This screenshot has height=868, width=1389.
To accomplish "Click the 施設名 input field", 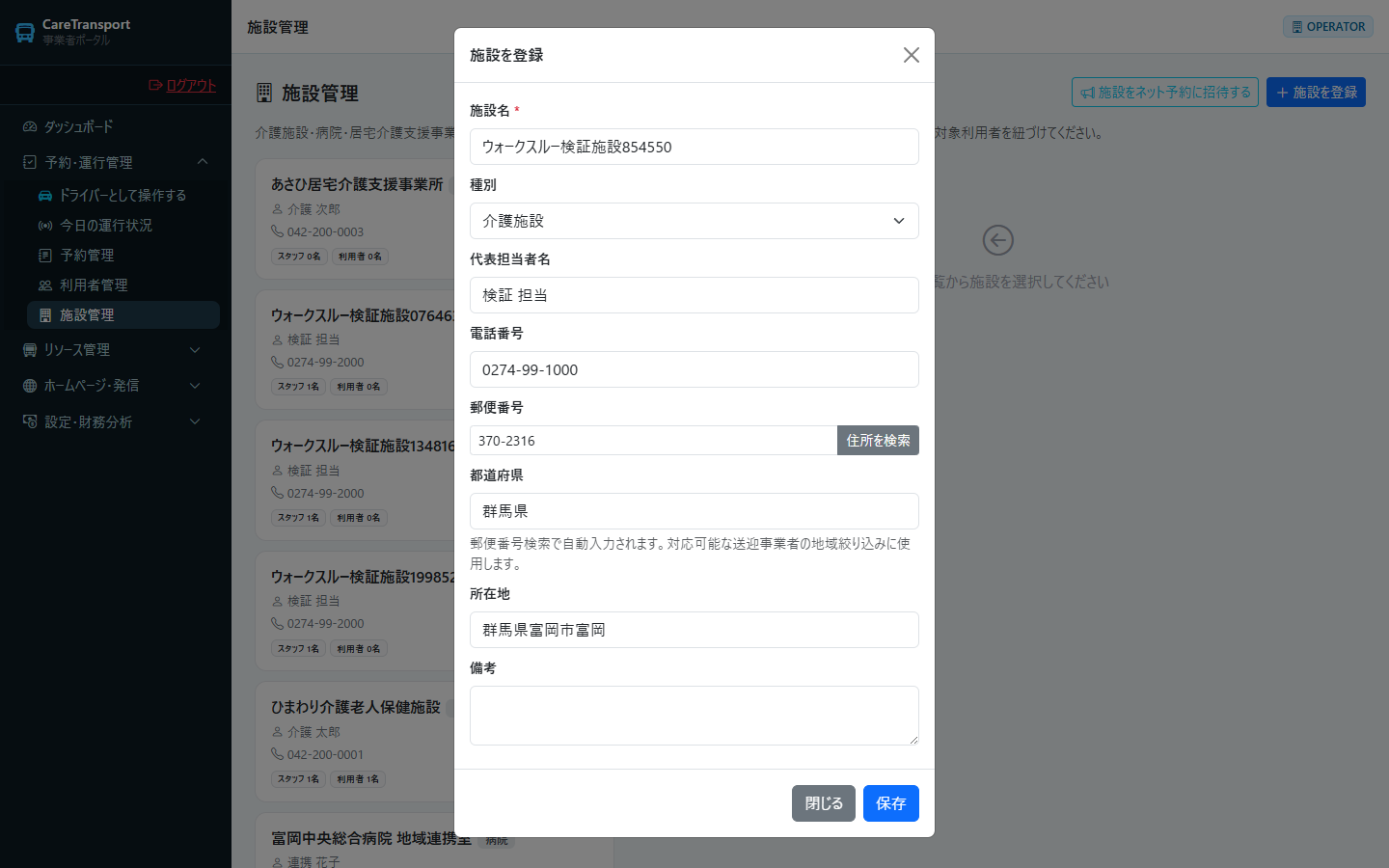I will tap(694, 147).
